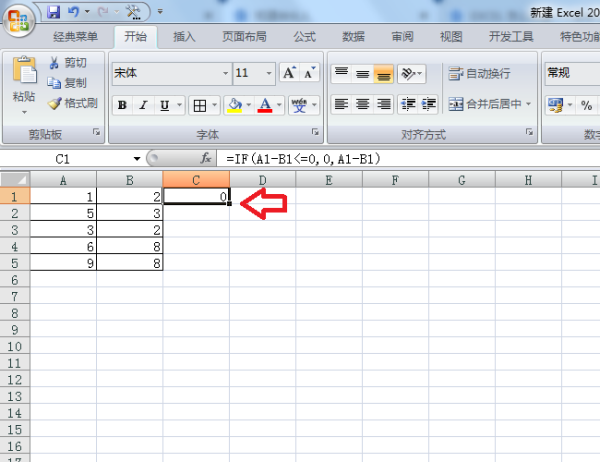Enable 自动换行 wrap text
Viewport: 600px width, 462px height.
click(x=479, y=73)
